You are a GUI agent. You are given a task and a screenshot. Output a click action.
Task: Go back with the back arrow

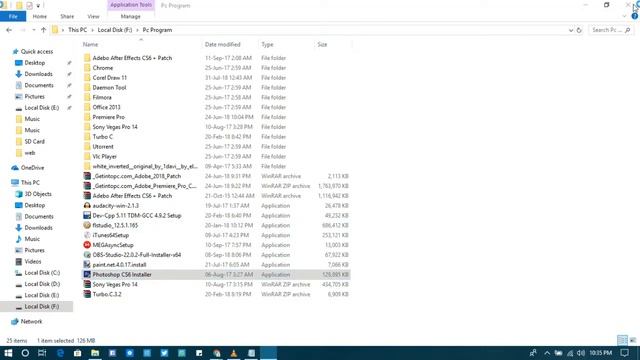coord(9,30)
